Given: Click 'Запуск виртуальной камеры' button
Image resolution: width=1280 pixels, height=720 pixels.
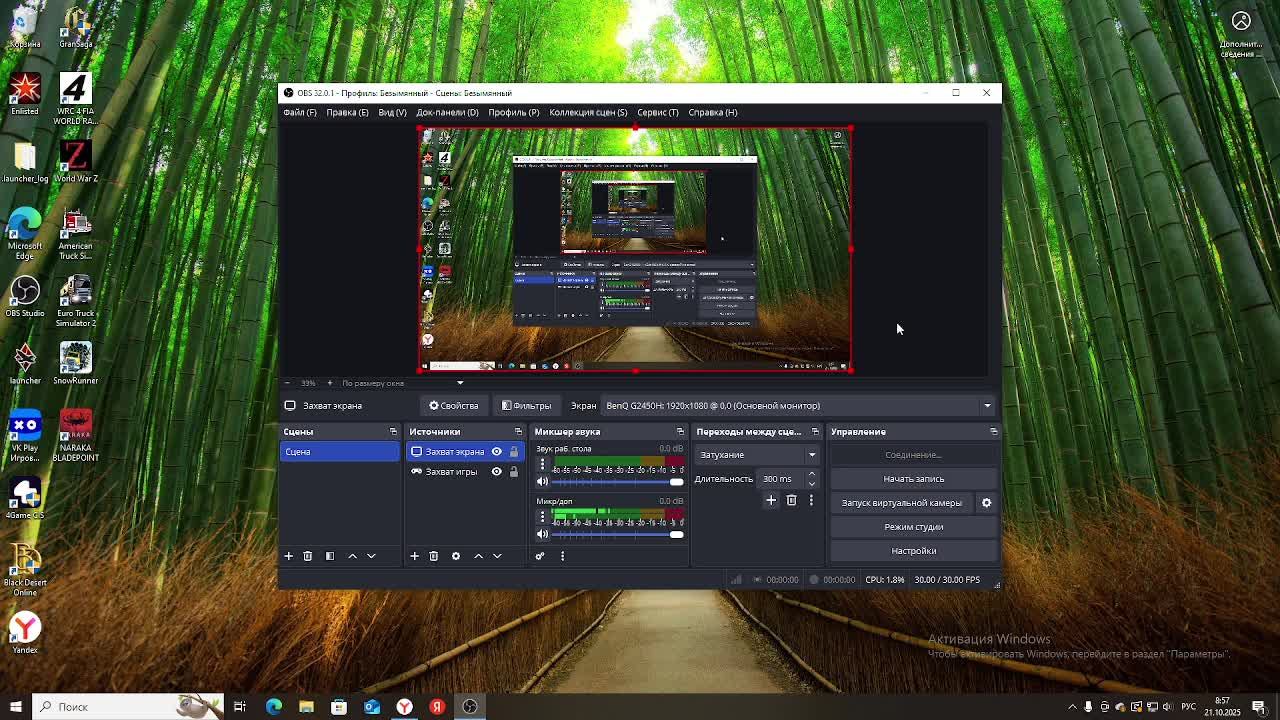Looking at the screenshot, I should 901,503.
